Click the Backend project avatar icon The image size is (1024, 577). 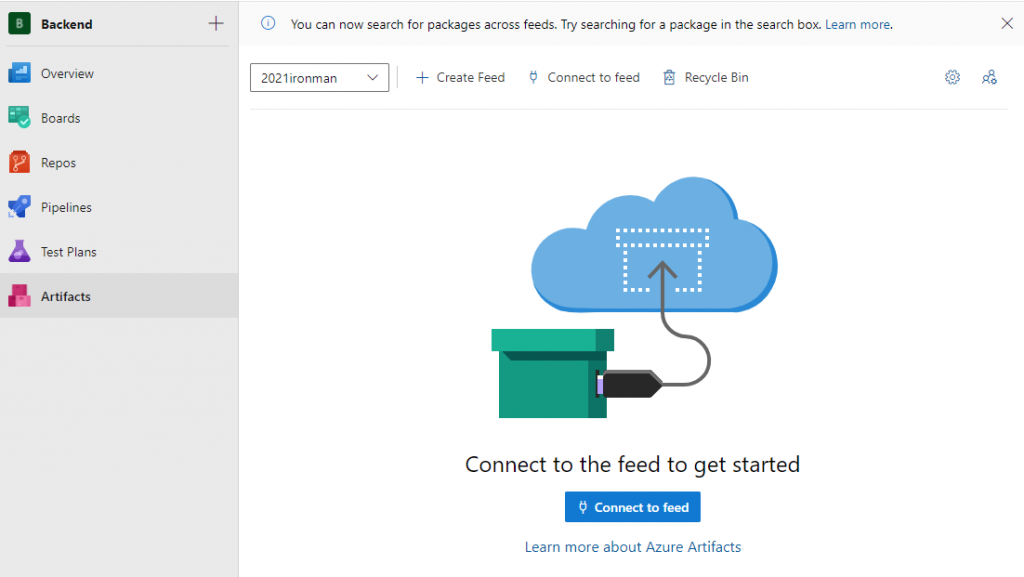coord(19,23)
